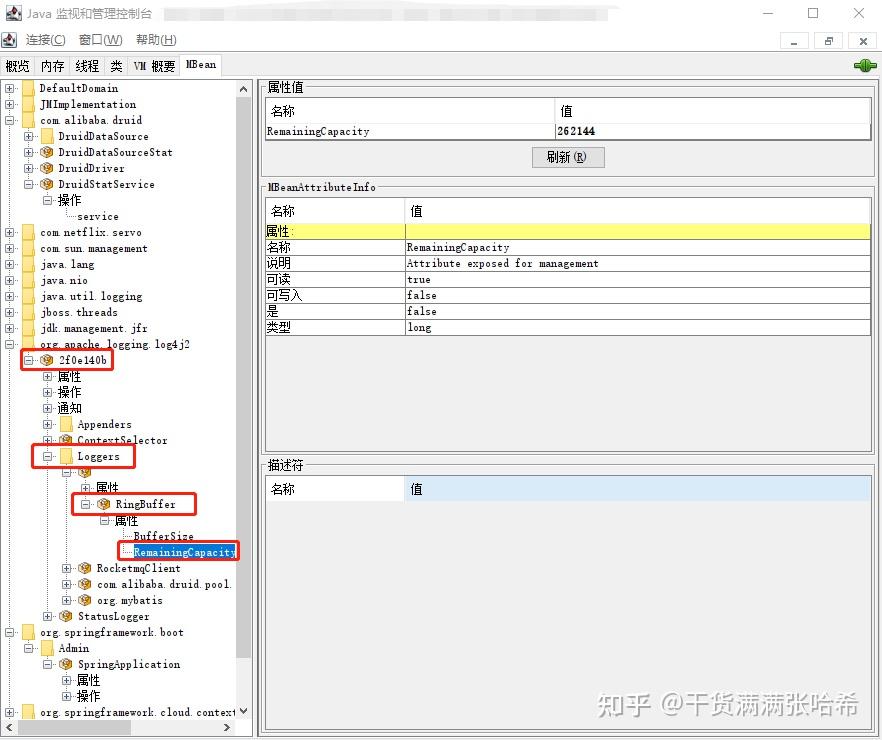Click the green connection status icon
The width and height of the screenshot is (882, 740).
coord(865,66)
